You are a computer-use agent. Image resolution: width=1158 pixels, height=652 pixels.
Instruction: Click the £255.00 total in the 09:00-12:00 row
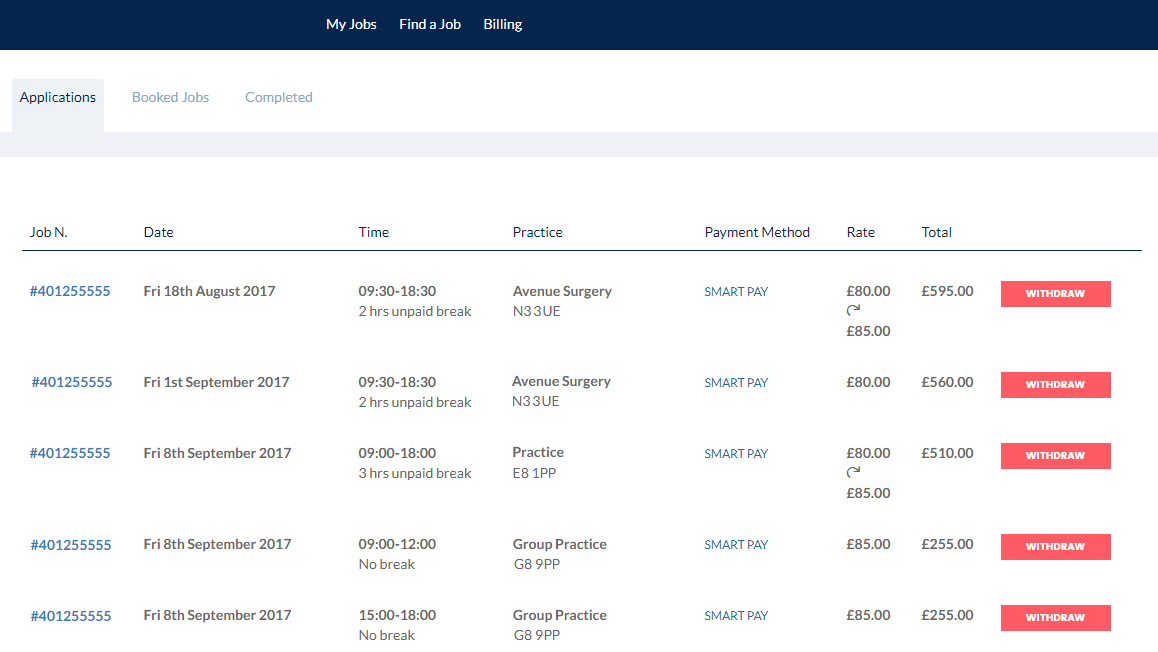click(948, 544)
